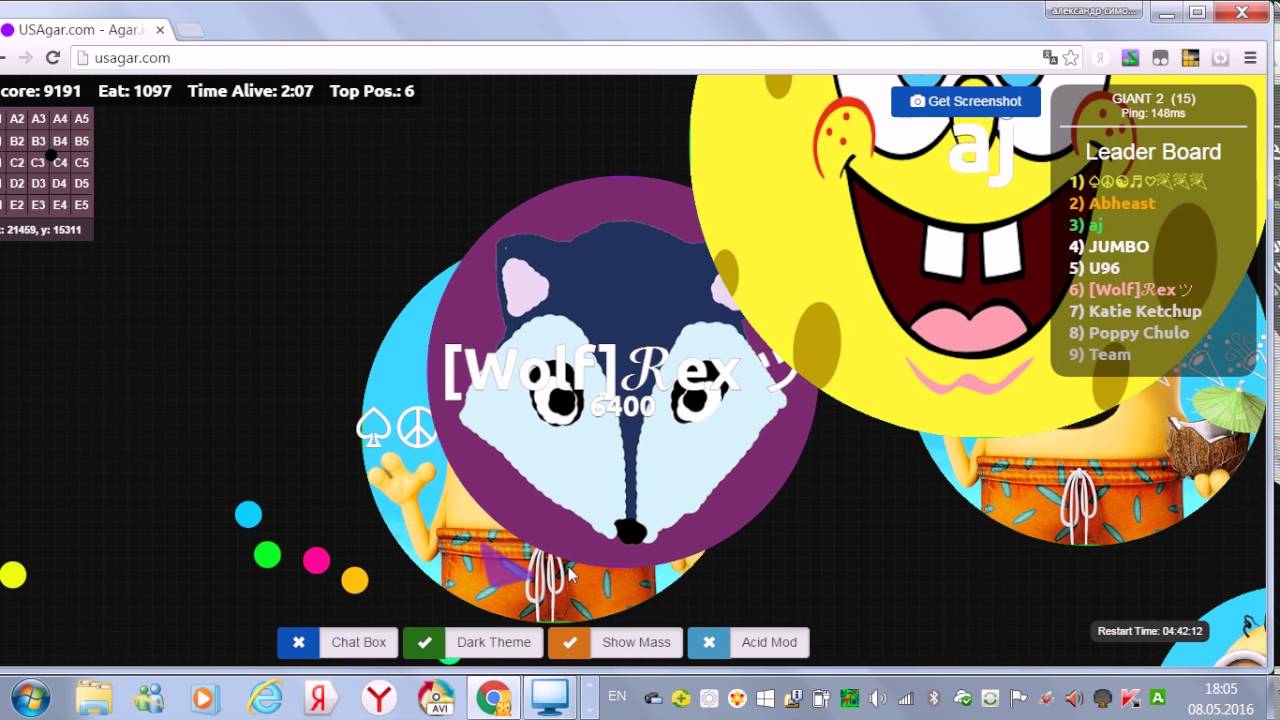Click the mass number 6400

(622, 406)
